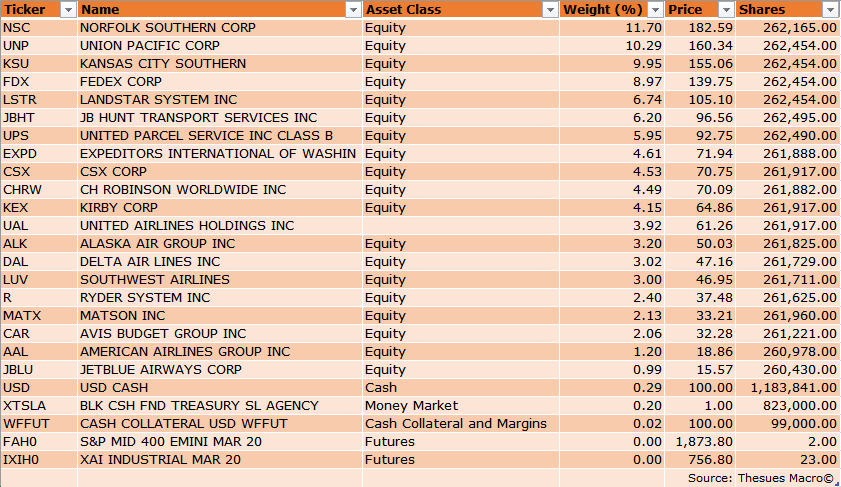841x487 pixels.
Task: Select the Cash asset class cell
Action: [461, 388]
